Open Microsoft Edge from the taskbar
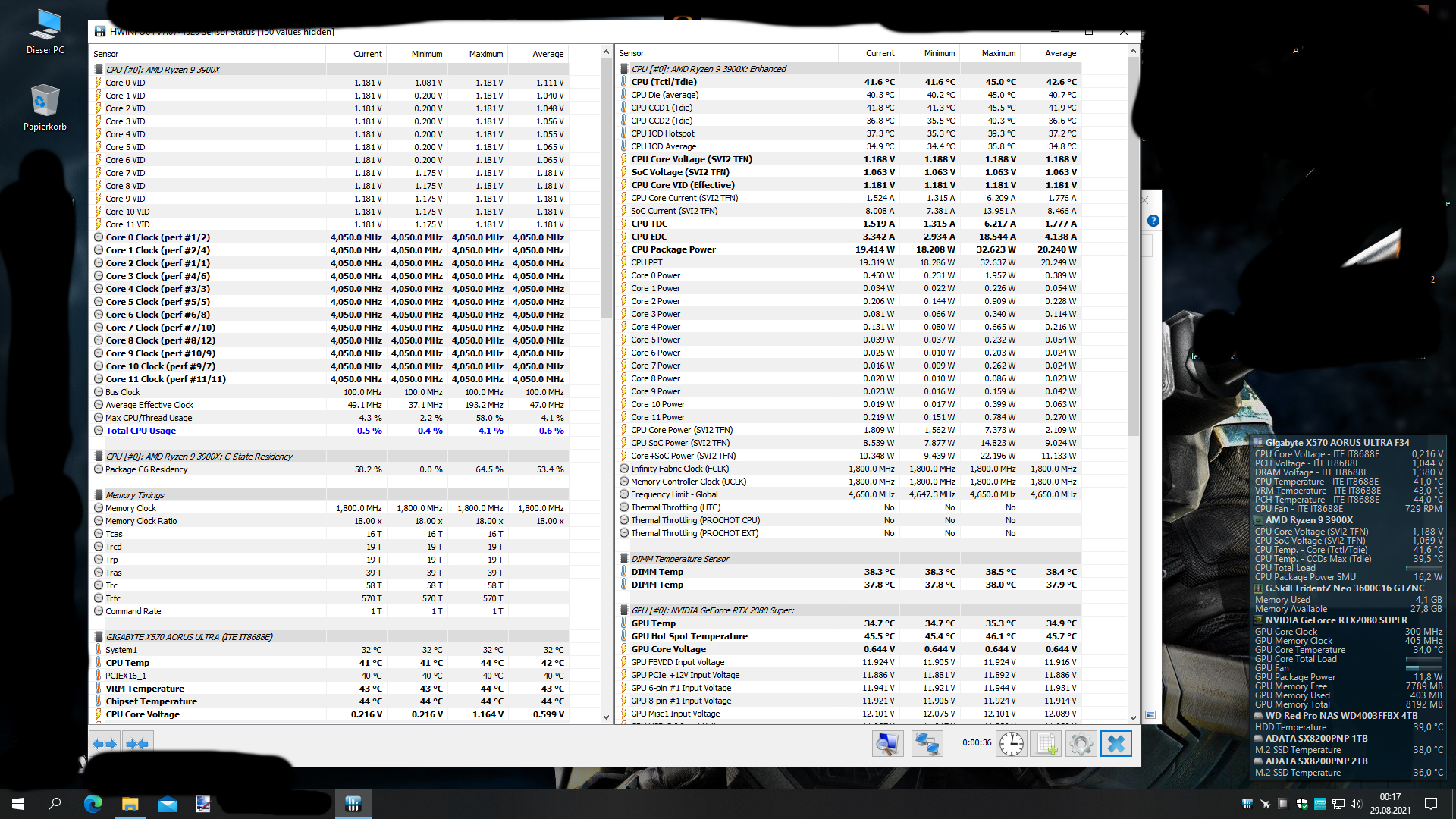 [93, 804]
